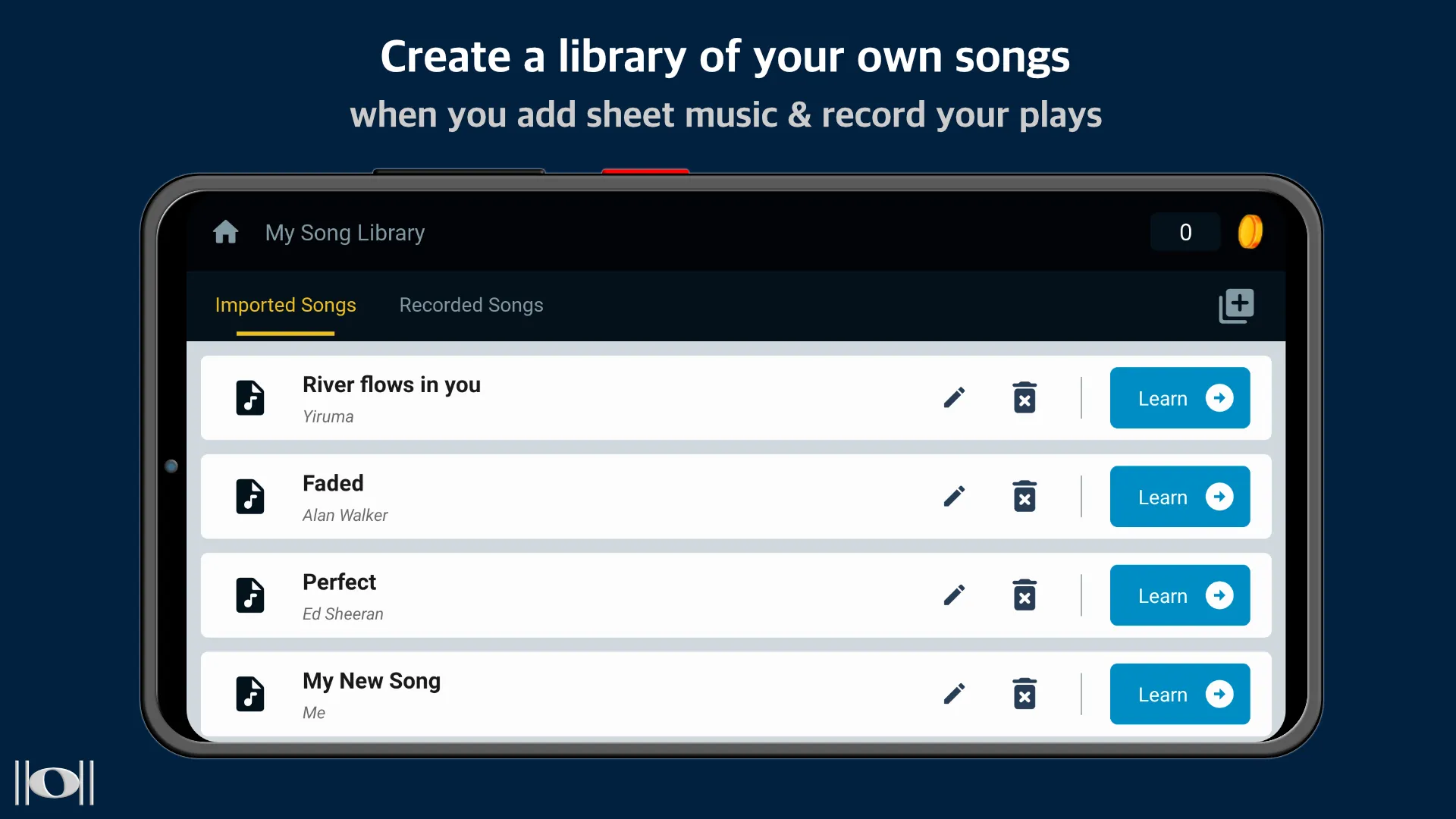Click Learn button for River Flows In You

[x=1180, y=398]
